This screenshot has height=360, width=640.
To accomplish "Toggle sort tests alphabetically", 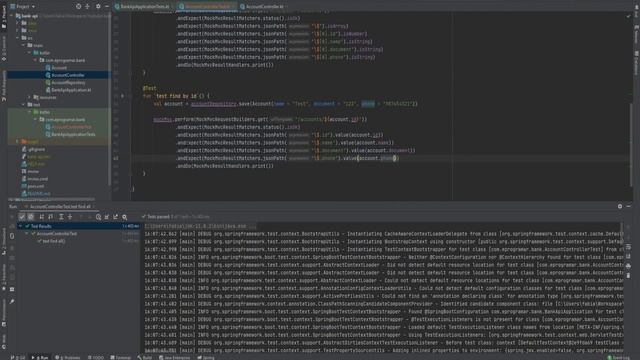I will pyautogui.click(x=42, y=217).
